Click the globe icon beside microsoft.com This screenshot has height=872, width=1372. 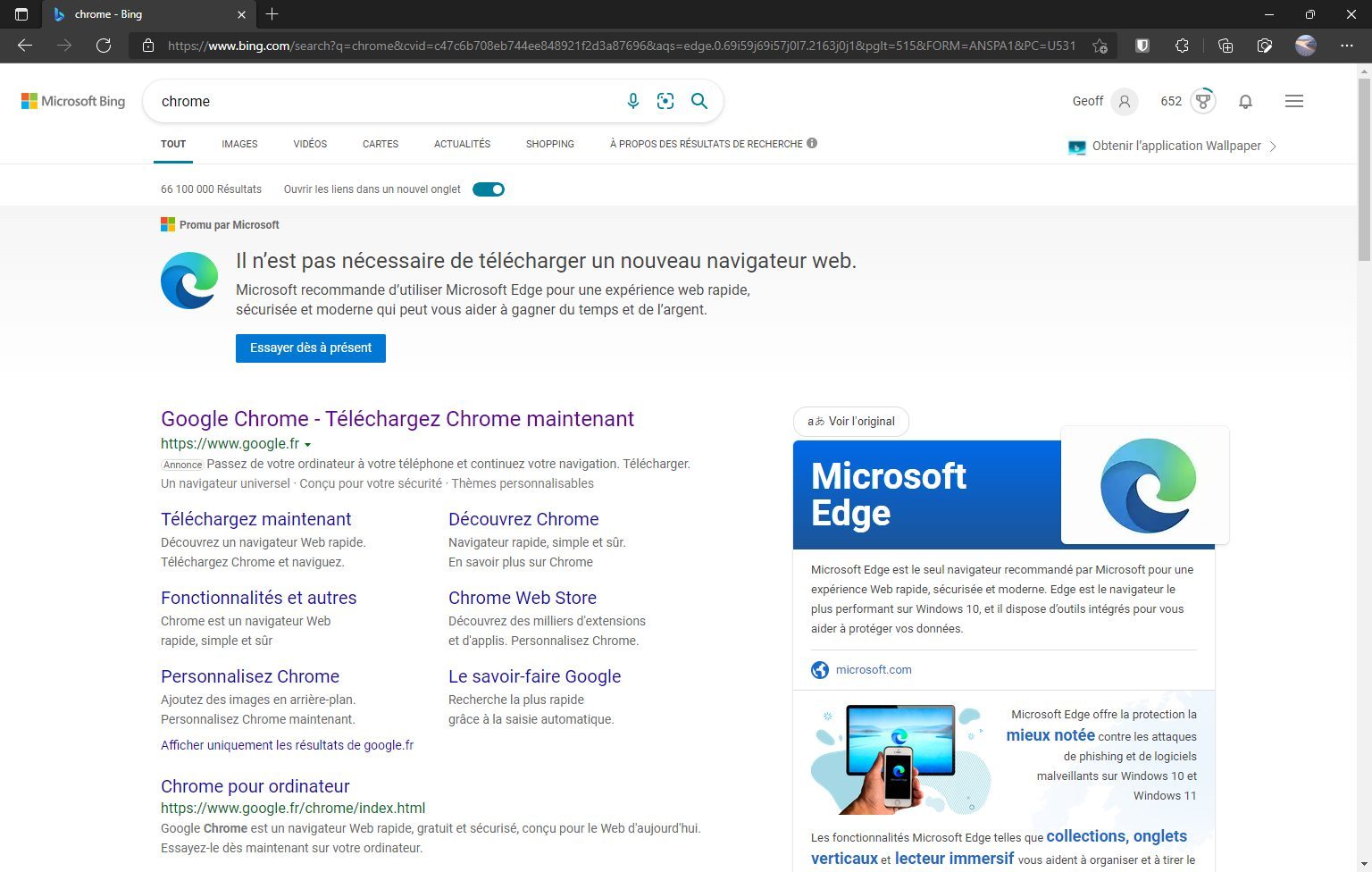tap(820, 670)
